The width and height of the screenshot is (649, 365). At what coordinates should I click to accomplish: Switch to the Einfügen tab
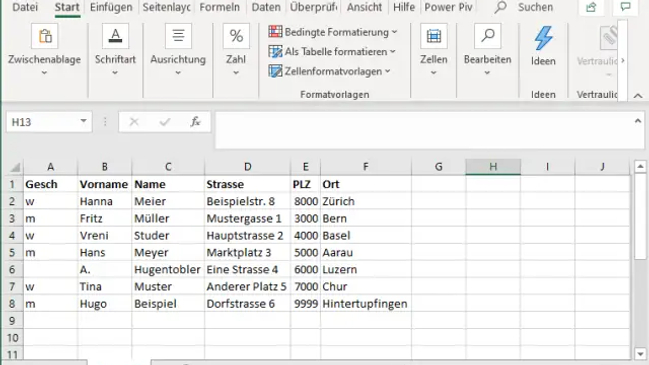click(111, 7)
